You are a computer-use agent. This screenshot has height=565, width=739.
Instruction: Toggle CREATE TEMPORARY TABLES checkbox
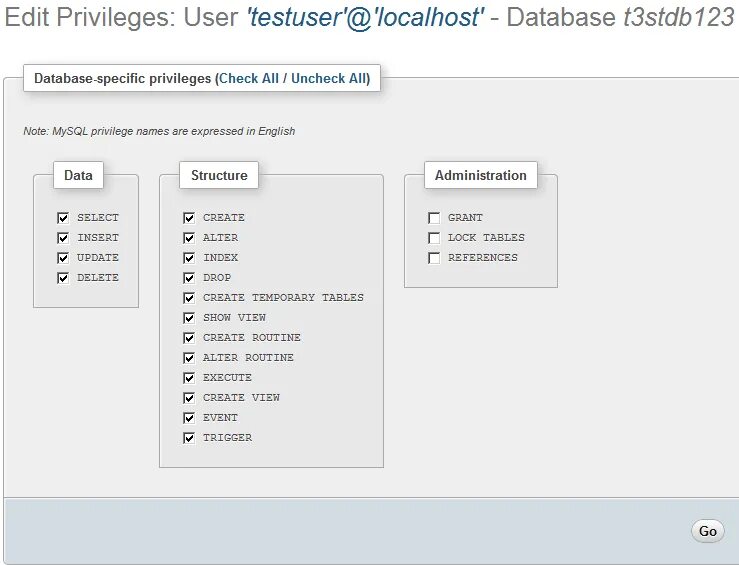pos(189,298)
